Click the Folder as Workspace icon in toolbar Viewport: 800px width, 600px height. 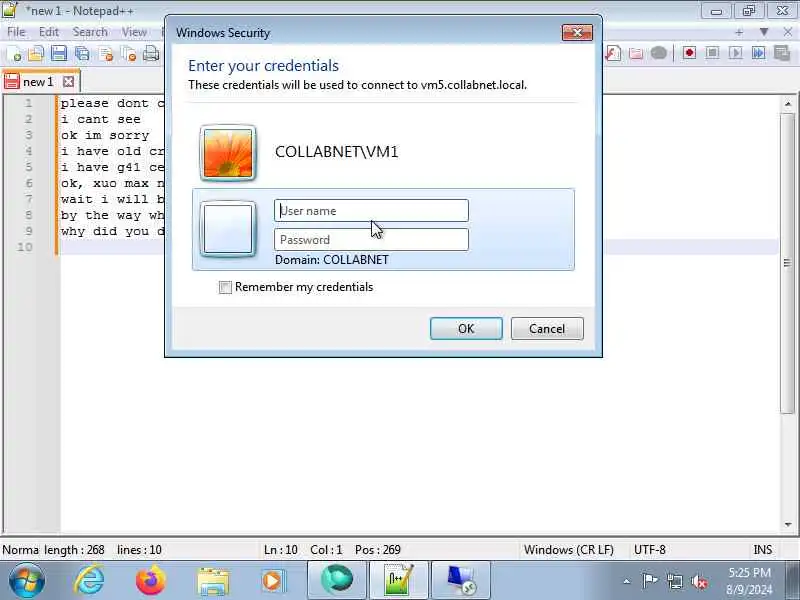coord(636,53)
